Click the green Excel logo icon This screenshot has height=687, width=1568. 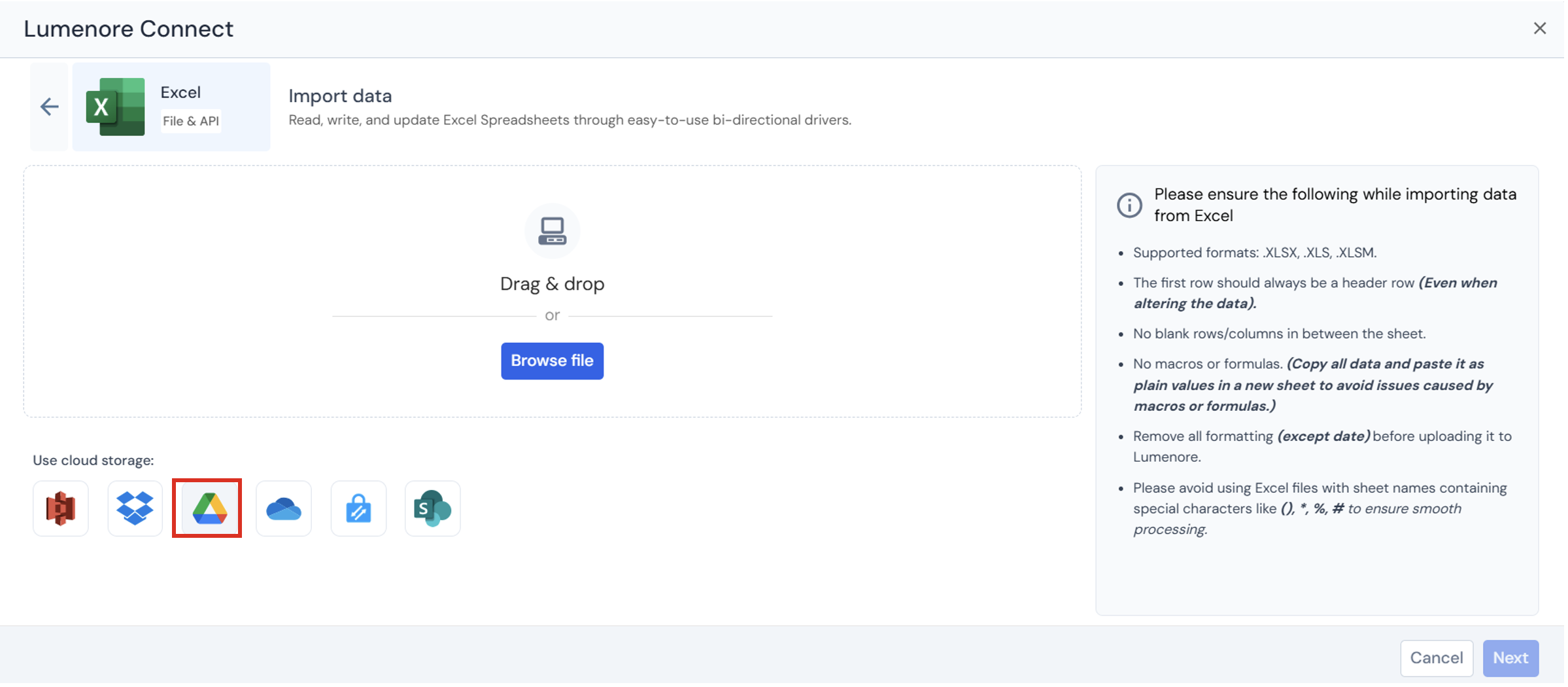click(116, 107)
